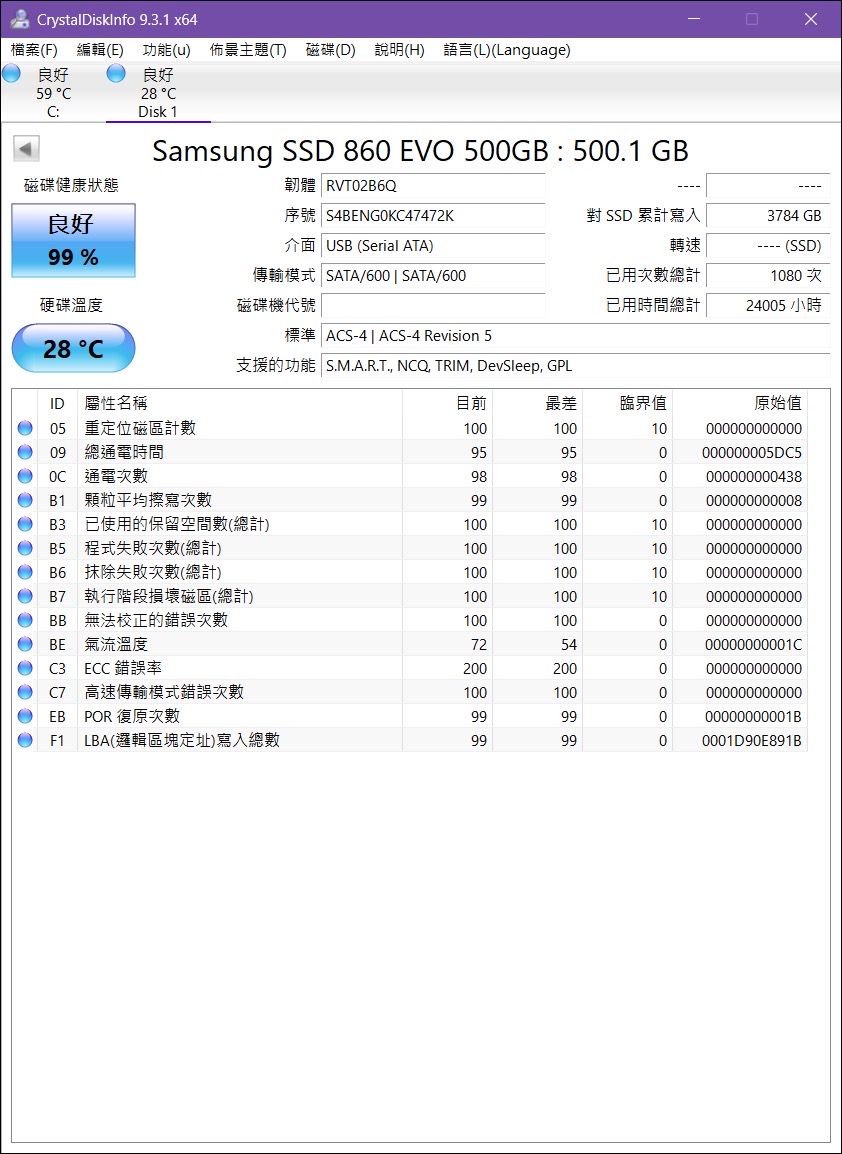Click the 屬性名稱 column header
Image resolution: width=842 pixels, height=1154 pixels.
click(x=116, y=403)
